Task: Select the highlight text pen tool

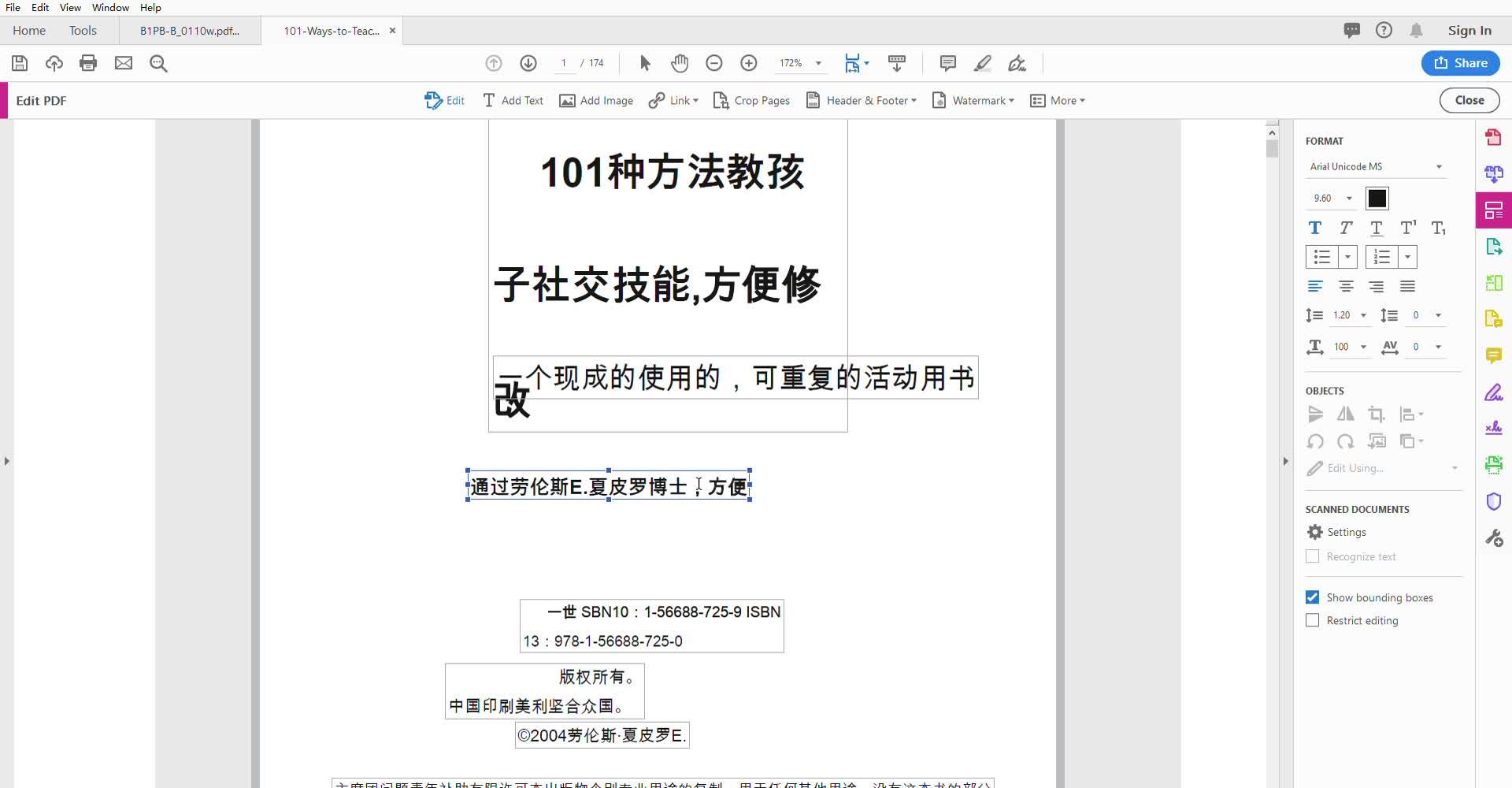Action: click(983, 63)
